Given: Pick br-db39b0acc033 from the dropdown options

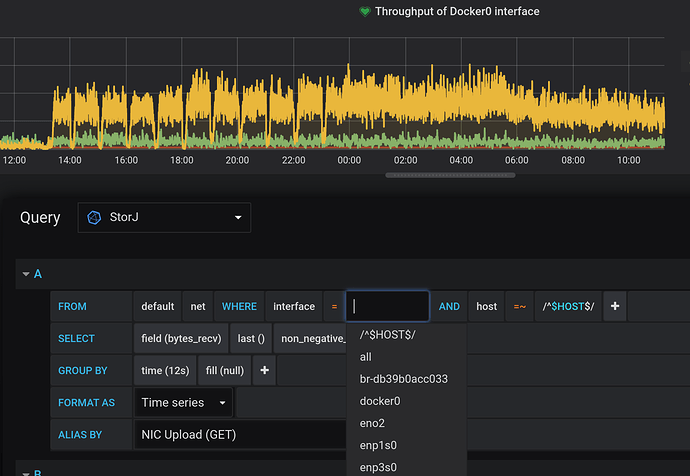Looking at the screenshot, I should click(x=404, y=379).
